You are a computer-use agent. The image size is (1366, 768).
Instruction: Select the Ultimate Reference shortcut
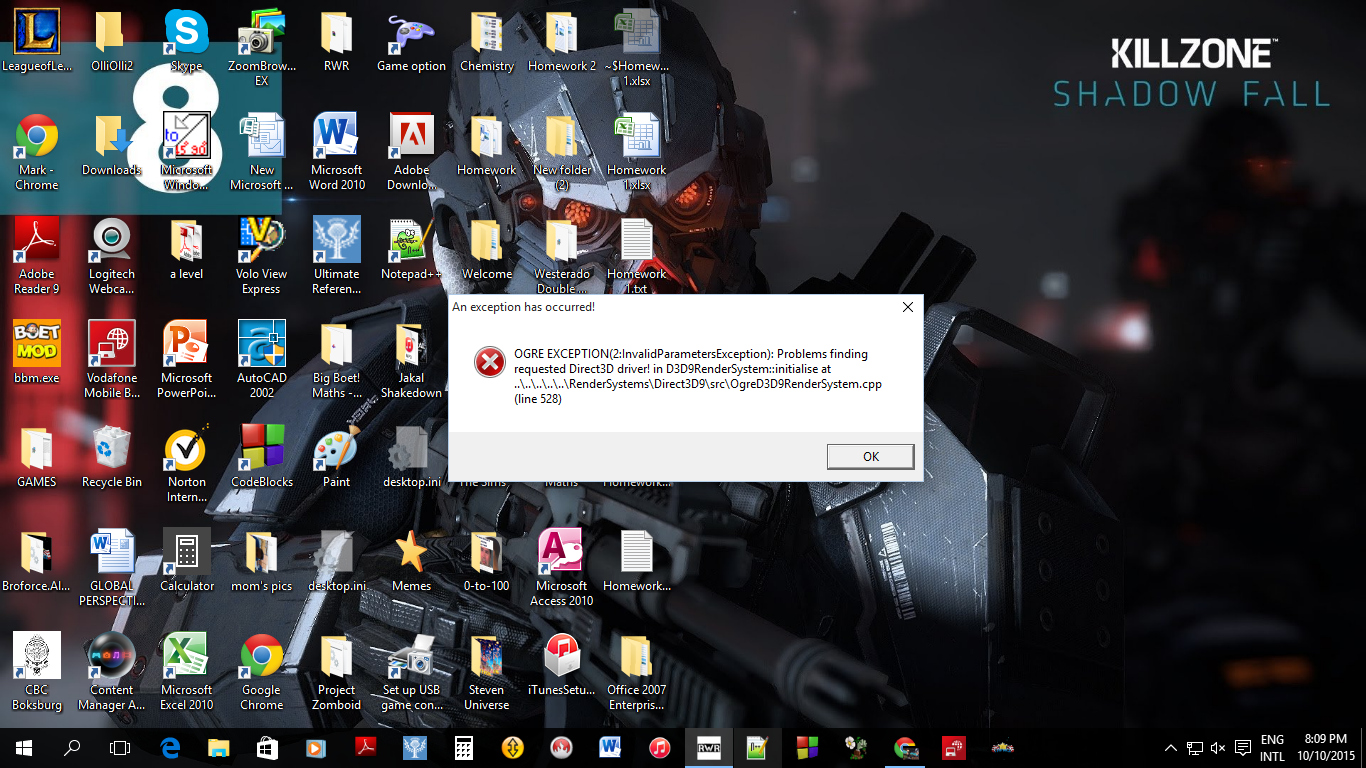(x=337, y=256)
